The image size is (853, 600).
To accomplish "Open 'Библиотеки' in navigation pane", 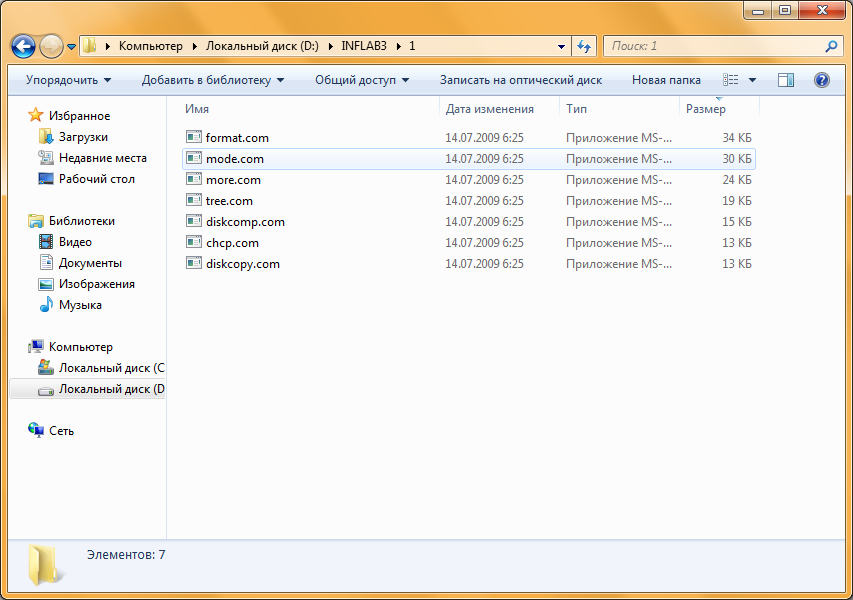I will click(82, 221).
